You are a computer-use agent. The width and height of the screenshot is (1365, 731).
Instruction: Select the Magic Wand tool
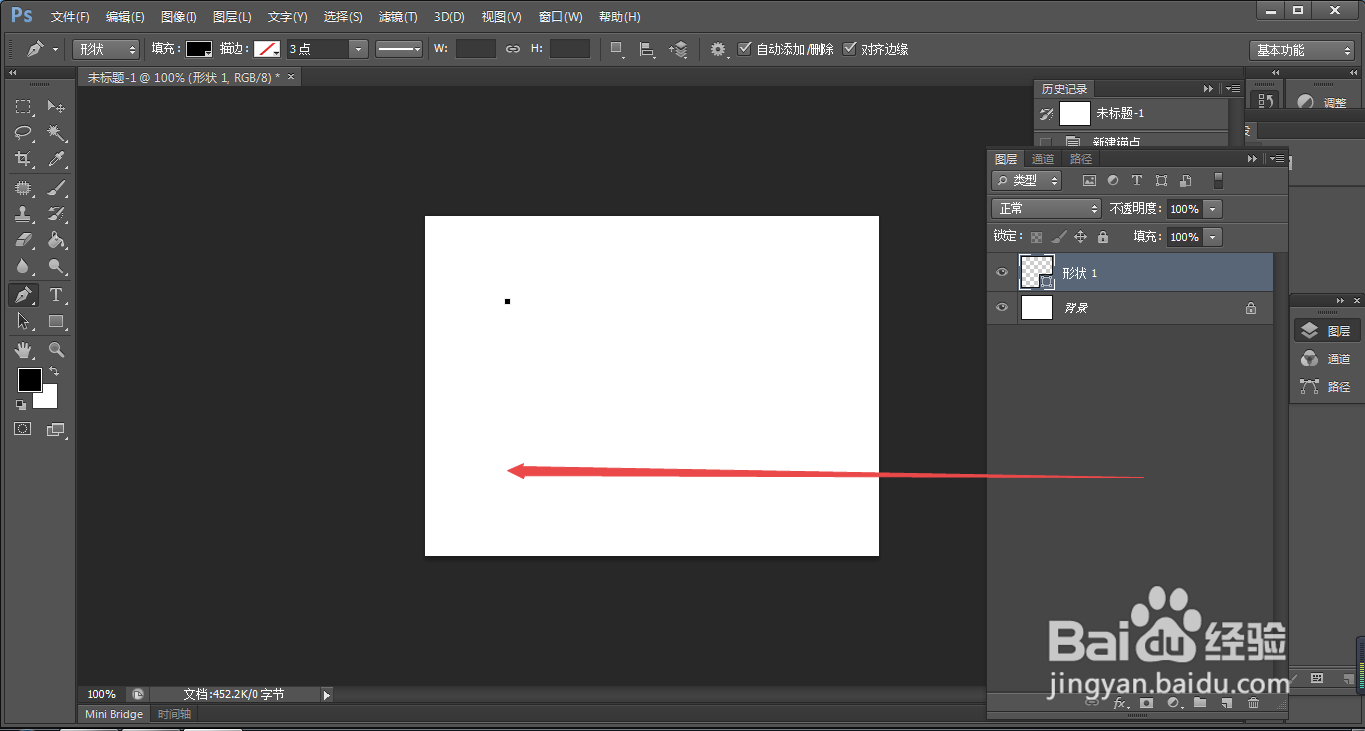pyautogui.click(x=57, y=133)
